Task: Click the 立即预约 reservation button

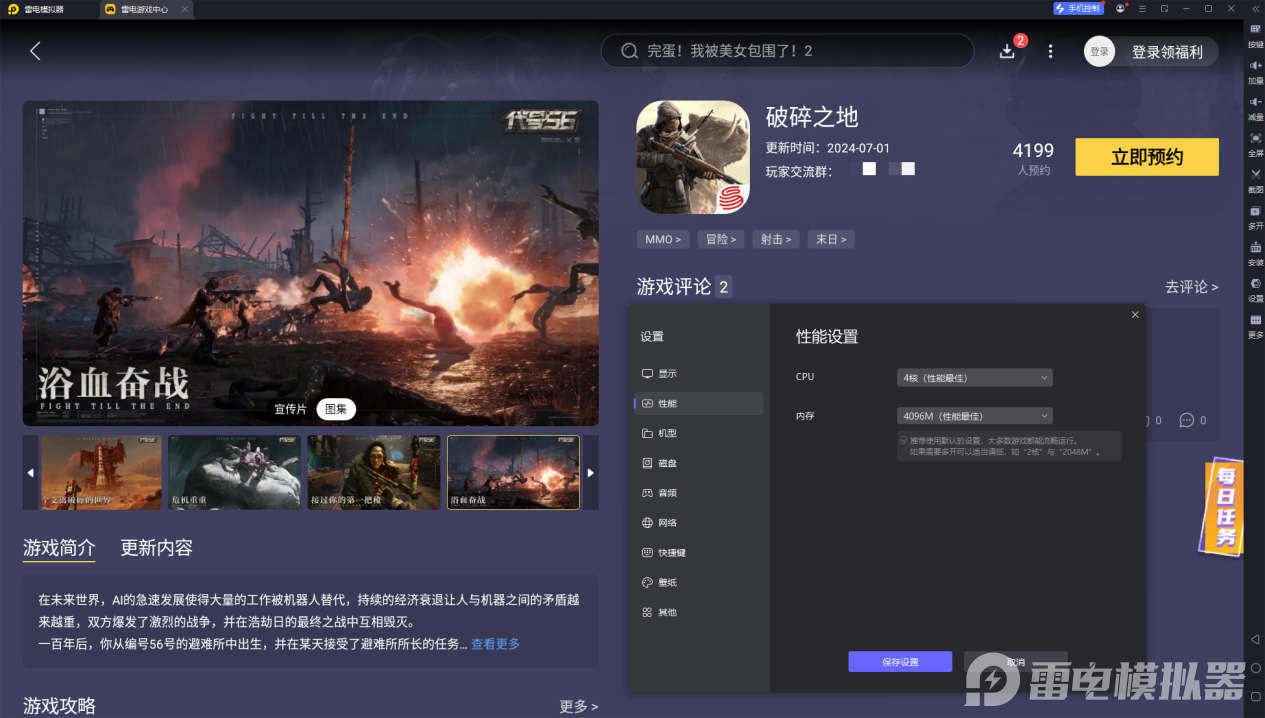Action: [1146, 157]
